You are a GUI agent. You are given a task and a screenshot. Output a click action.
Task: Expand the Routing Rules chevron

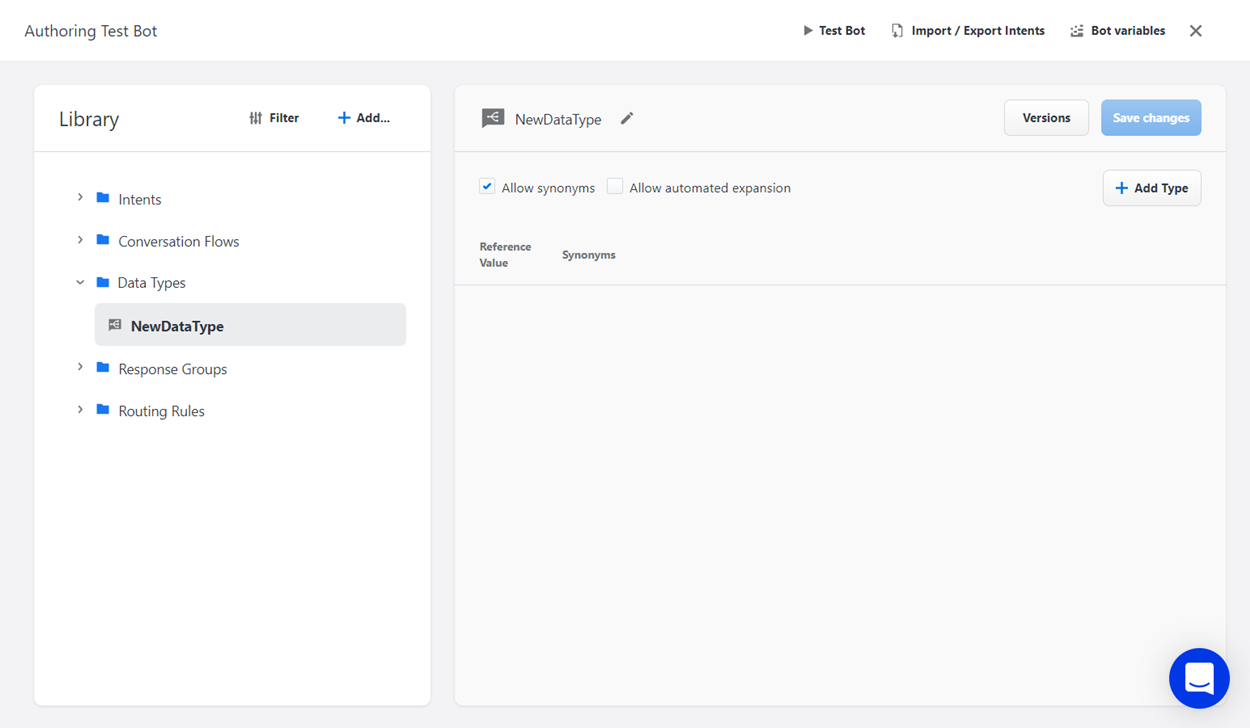(80, 410)
